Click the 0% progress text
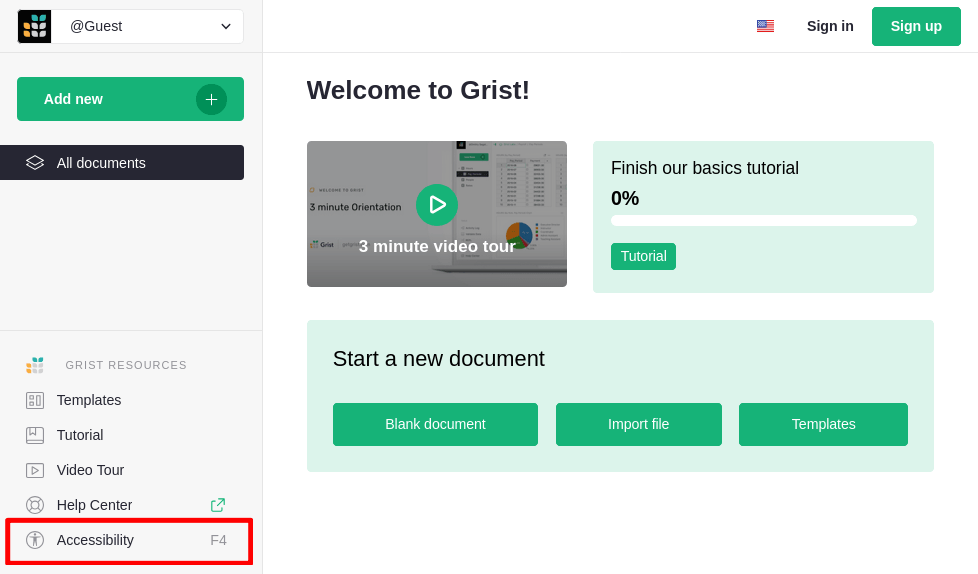Image resolution: width=978 pixels, height=574 pixels. (625, 198)
